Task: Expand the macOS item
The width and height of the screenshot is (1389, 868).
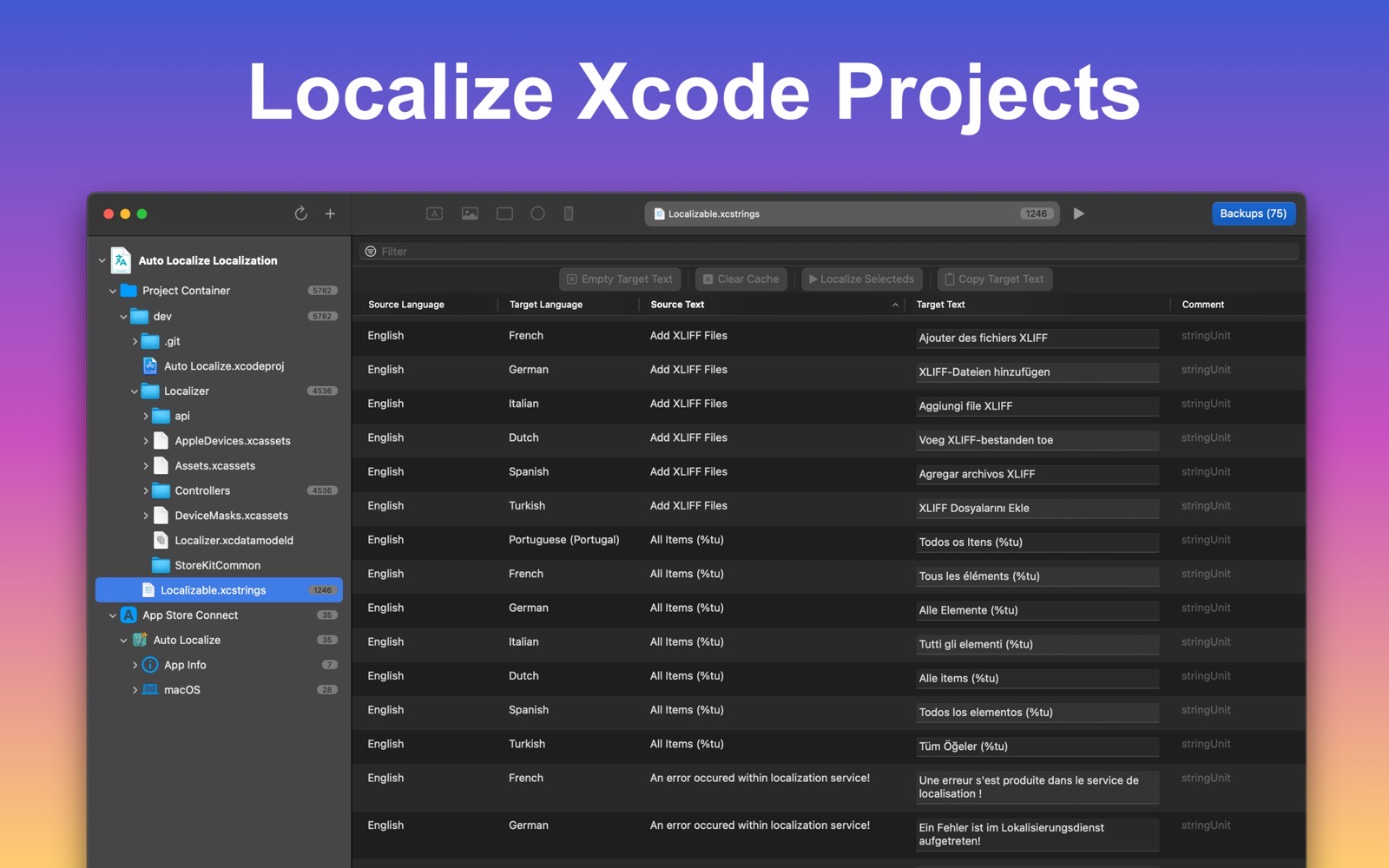Action: pos(135,690)
